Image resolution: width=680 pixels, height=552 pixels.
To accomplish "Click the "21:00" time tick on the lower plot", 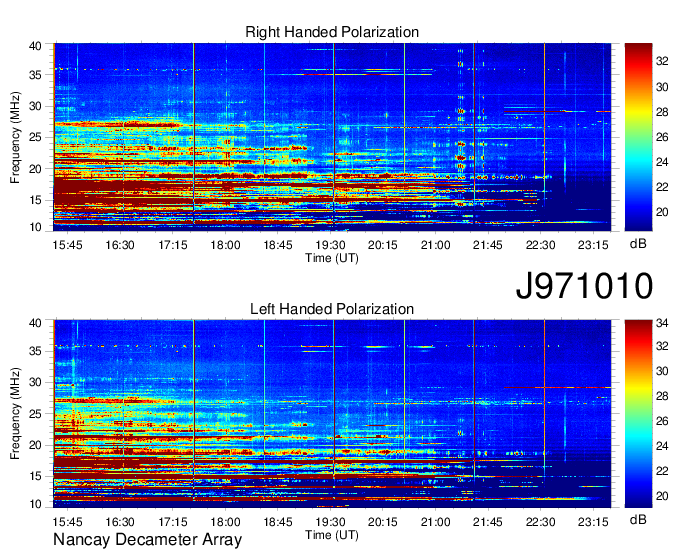I will click(435, 522).
